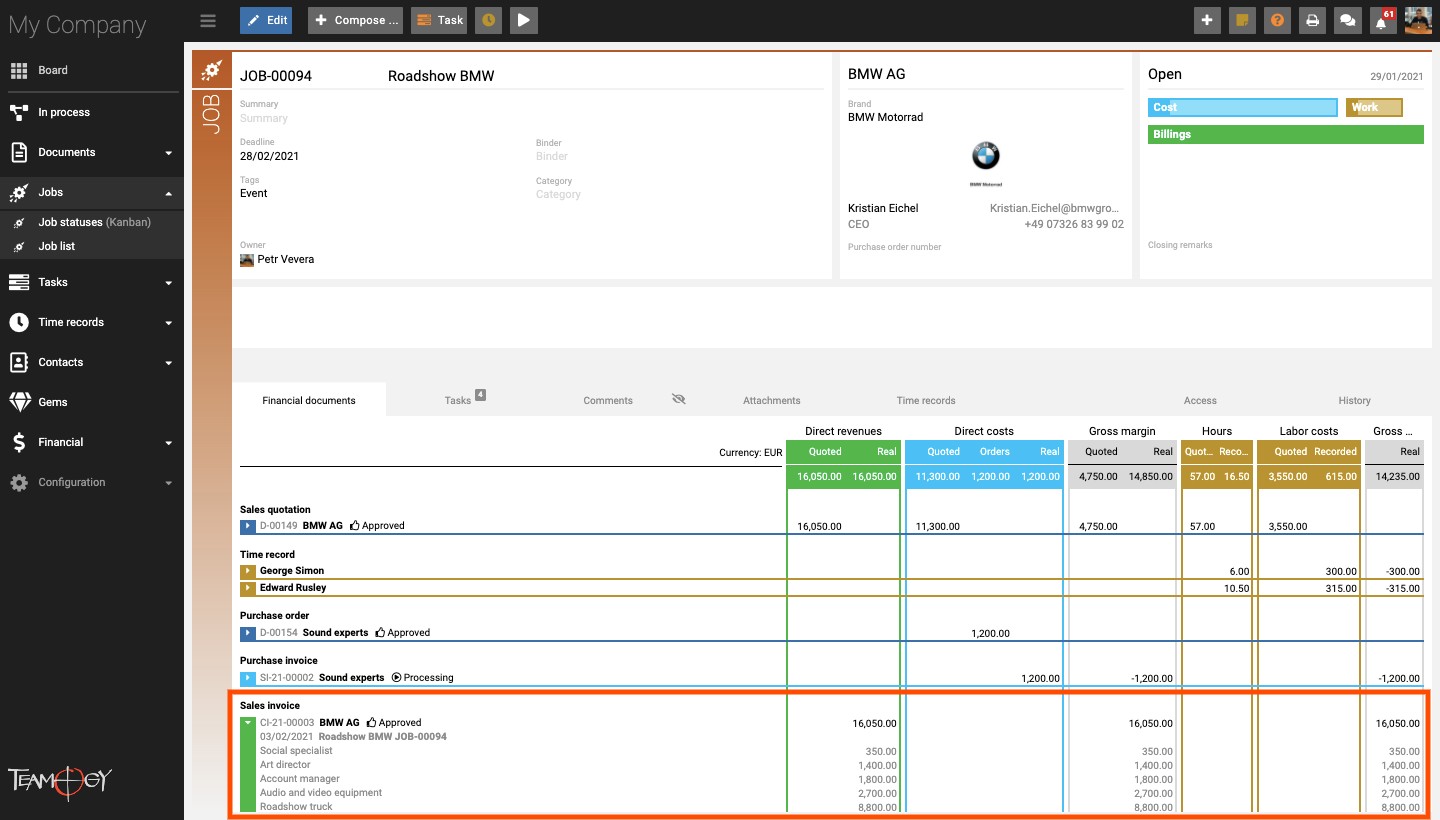
Task: Click the print icon
Action: click(x=1312, y=20)
